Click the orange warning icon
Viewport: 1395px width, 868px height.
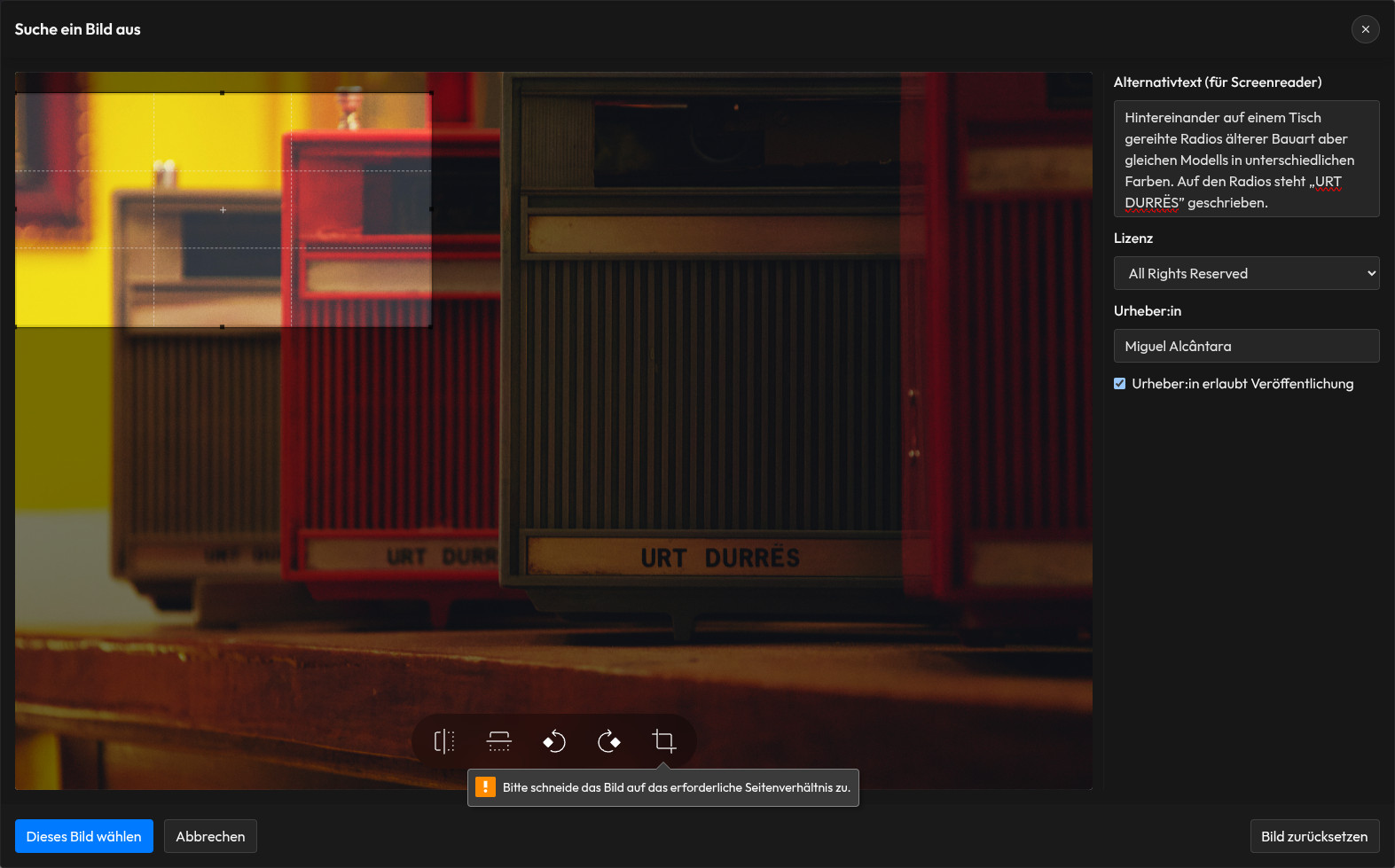pyautogui.click(x=485, y=787)
